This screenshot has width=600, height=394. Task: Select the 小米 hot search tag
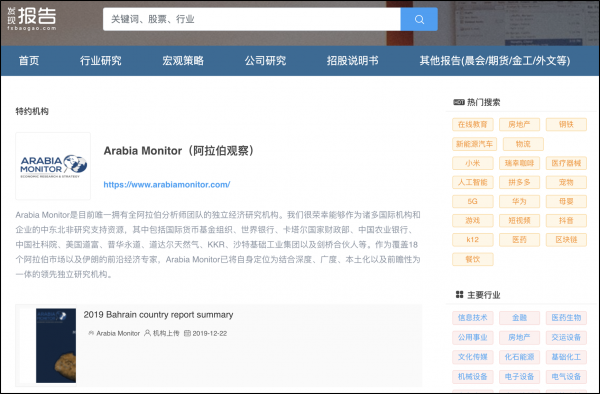pos(473,163)
